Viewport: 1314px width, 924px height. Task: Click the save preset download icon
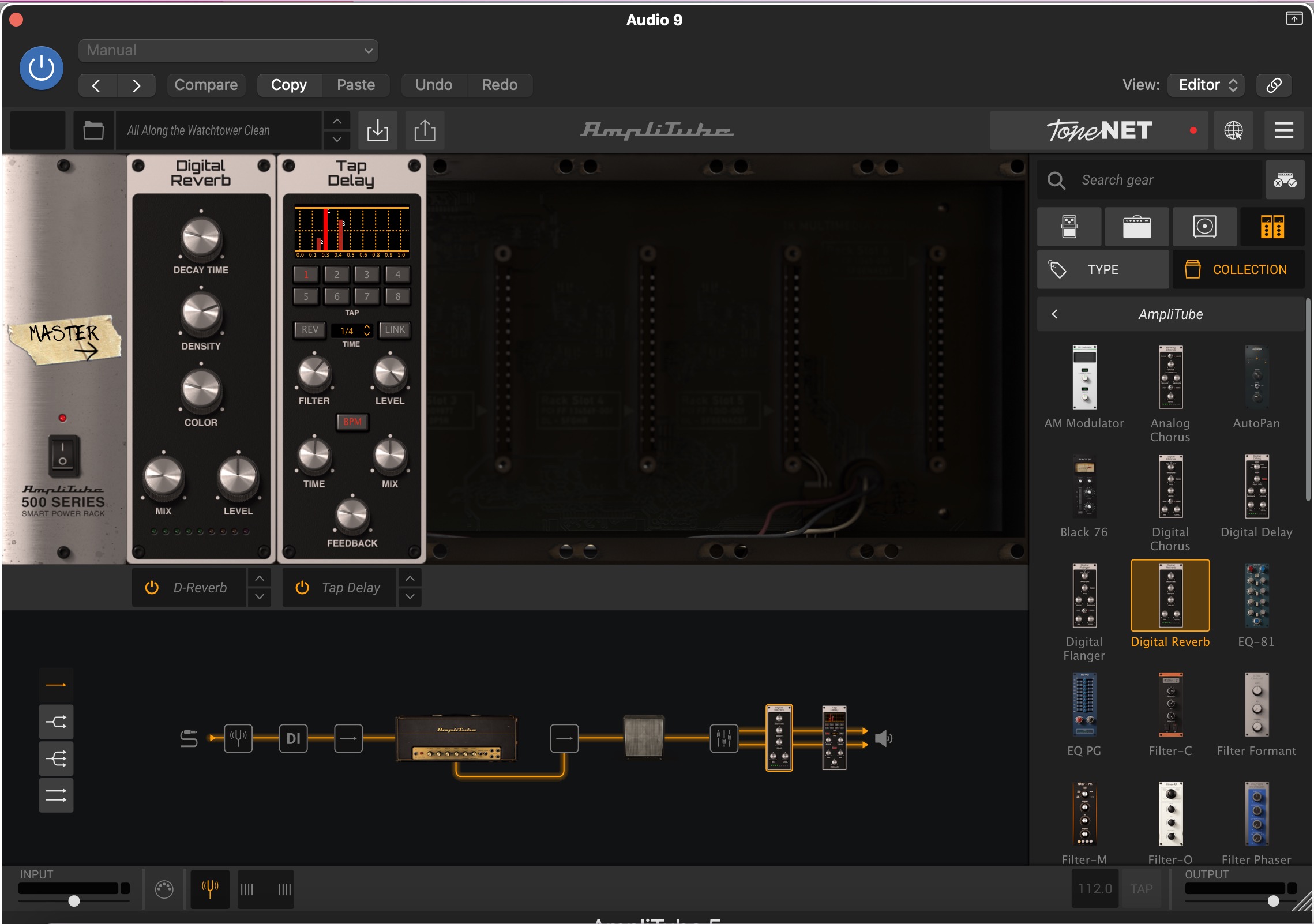click(x=378, y=130)
